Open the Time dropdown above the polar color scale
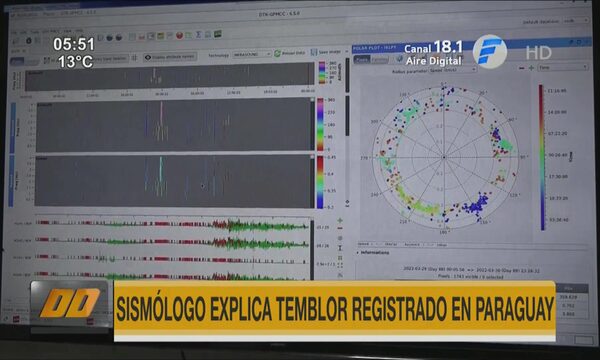This screenshot has height=360, width=600. [x=563, y=67]
